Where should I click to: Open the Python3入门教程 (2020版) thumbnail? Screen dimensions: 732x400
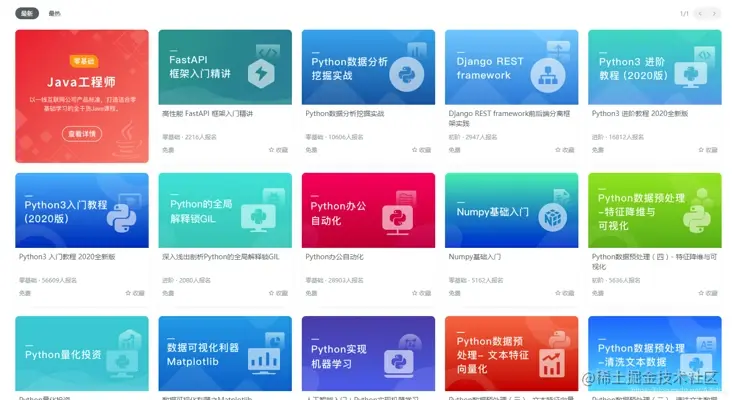82,211
